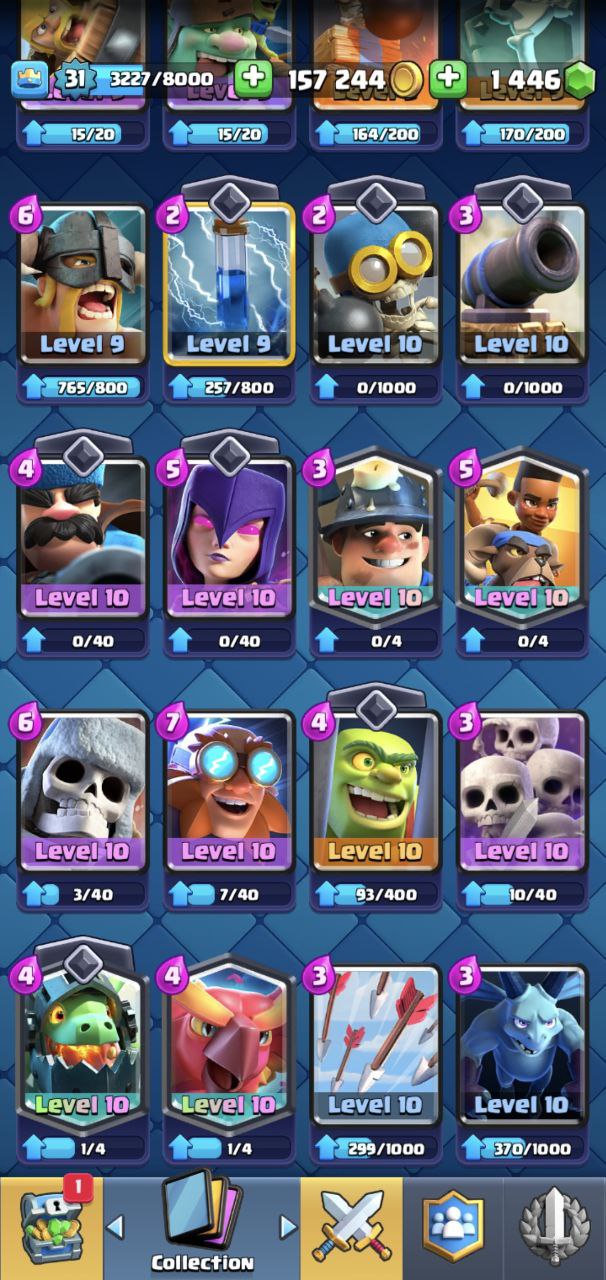Tap the green plus next to gold coins
The height and width of the screenshot is (1280, 606).
pos(449,79)
